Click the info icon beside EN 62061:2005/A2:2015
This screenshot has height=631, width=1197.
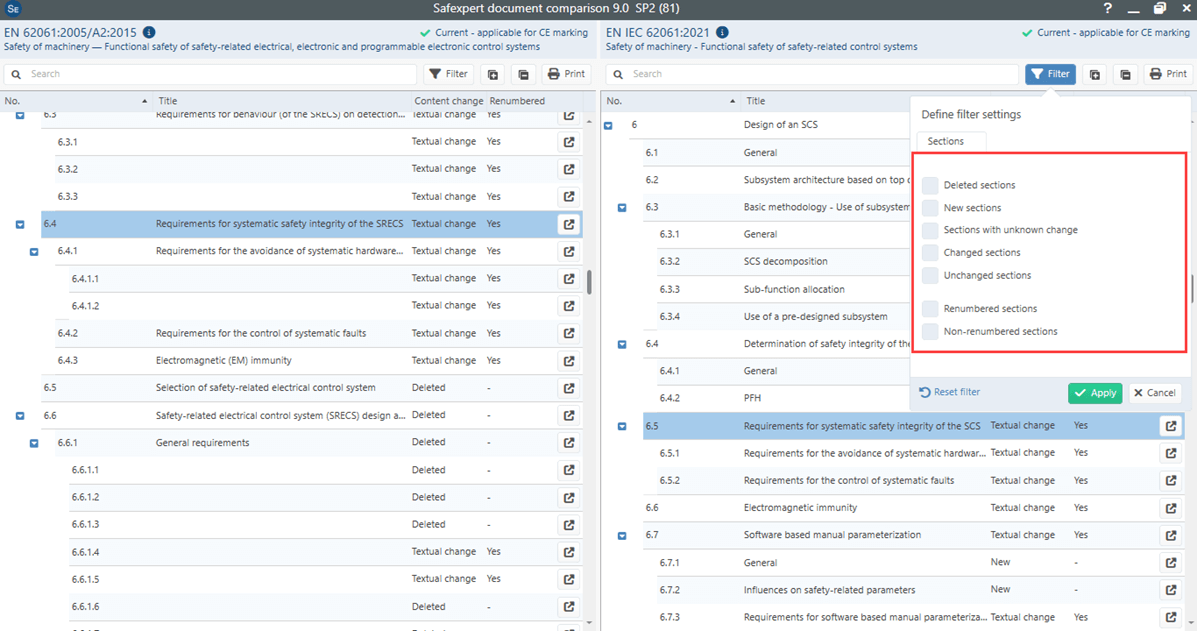pyautogui.click(x=150, y=31)
